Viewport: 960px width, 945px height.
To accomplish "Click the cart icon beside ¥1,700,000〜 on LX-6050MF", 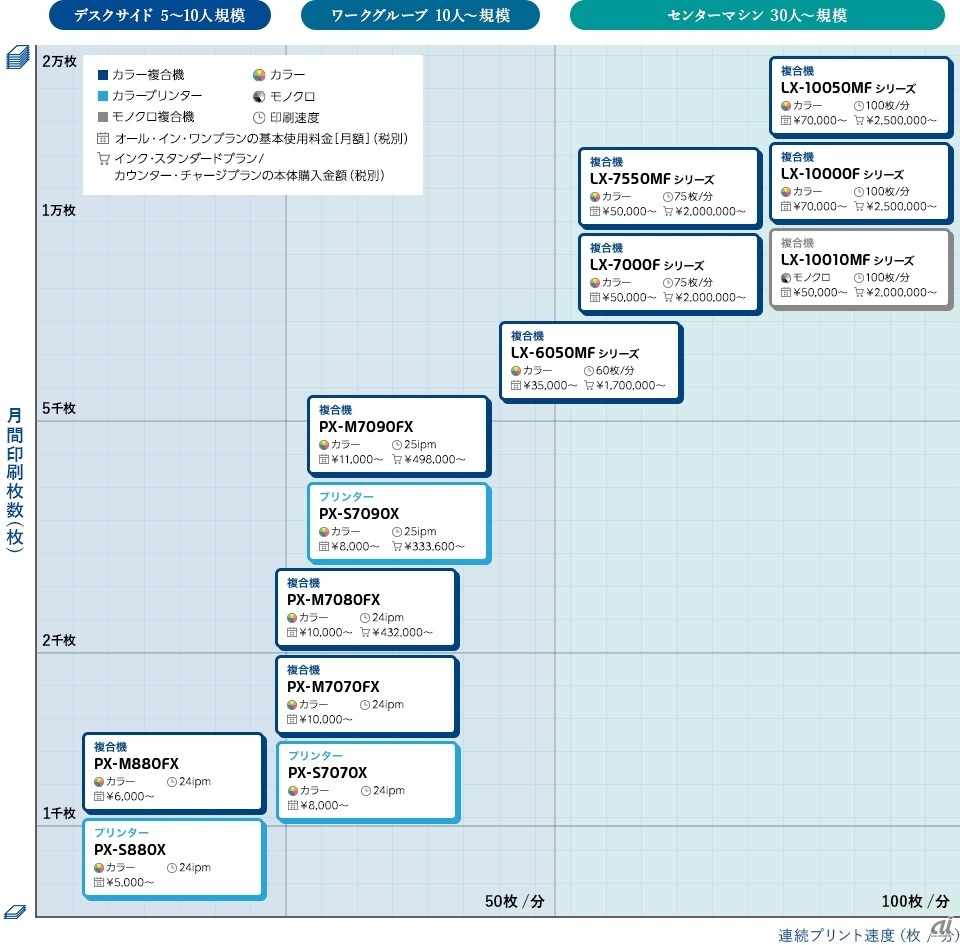I will click(589, 386).
